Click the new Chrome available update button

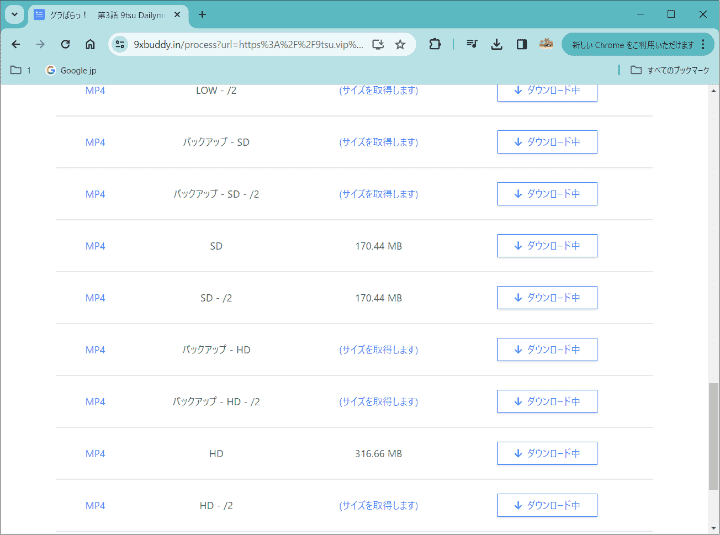pyautogui.click(x=635, y=44)
